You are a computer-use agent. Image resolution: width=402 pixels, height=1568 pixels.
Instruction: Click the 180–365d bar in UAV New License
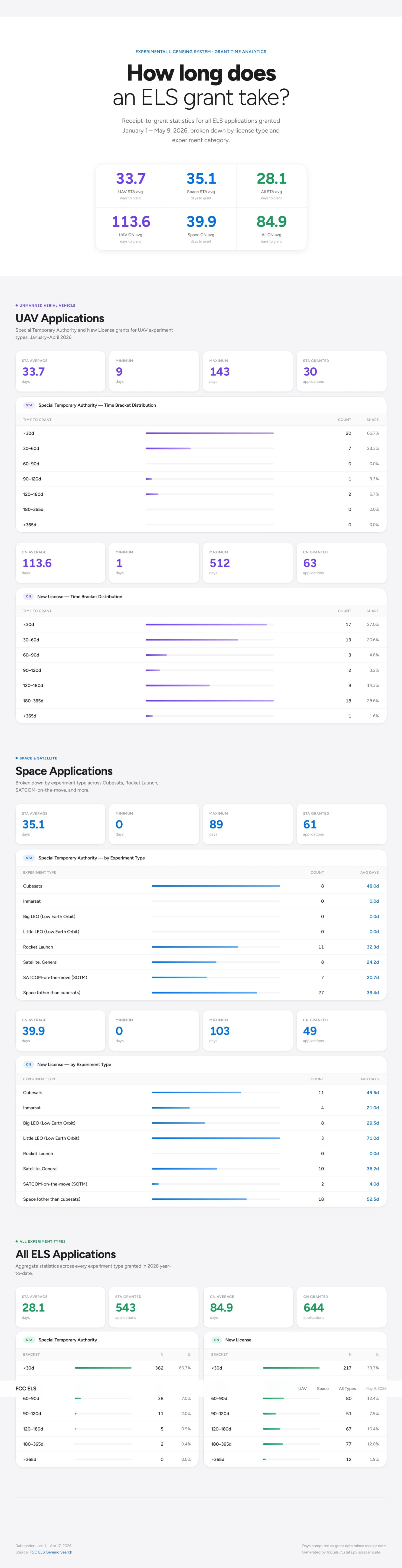[x=209, y=701]
